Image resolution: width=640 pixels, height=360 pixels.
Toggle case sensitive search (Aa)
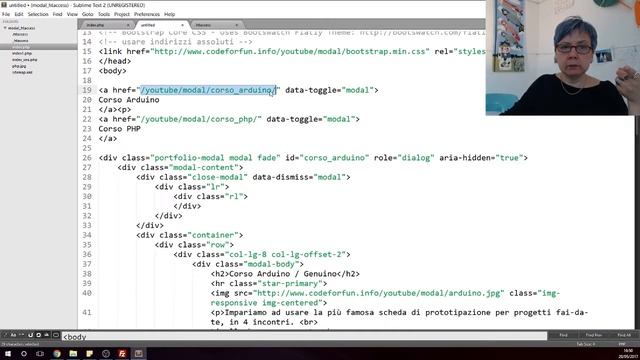pyautogui.click(x=13, y=335)
